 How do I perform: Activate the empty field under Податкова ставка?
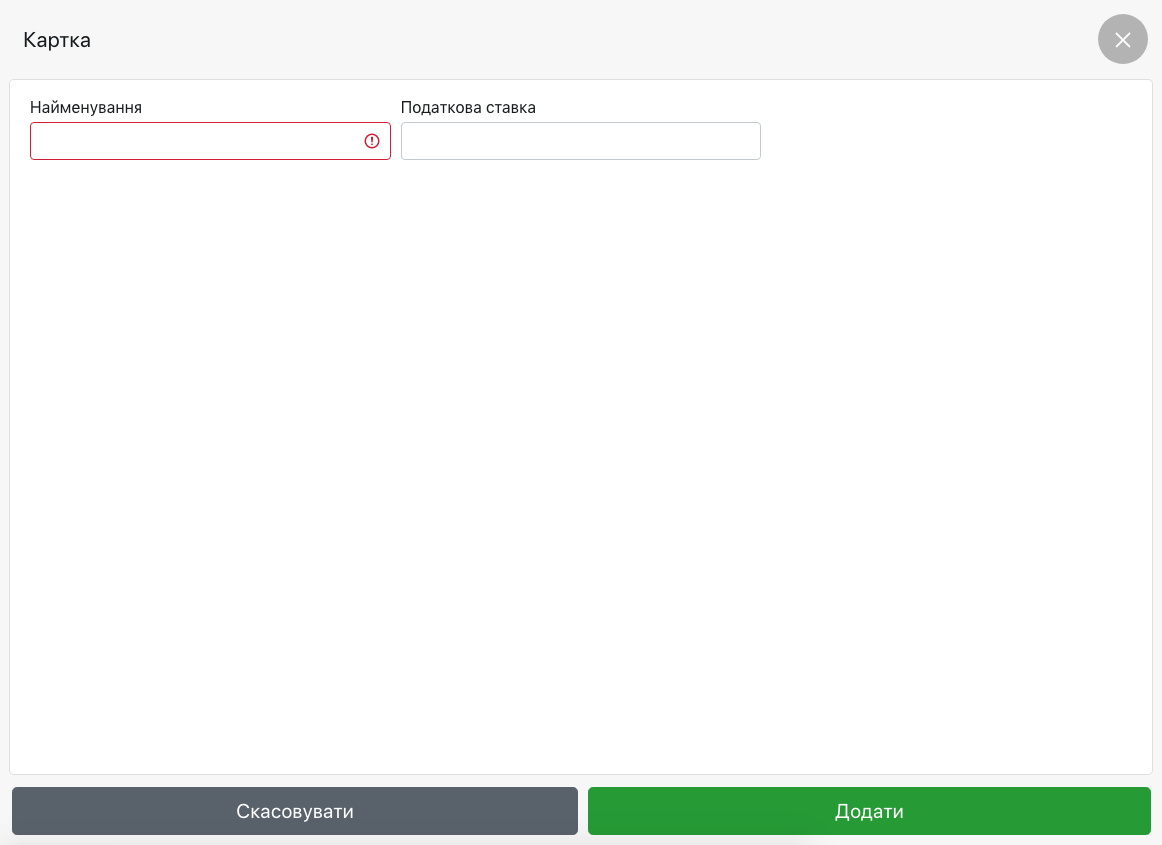coord(580,141)
